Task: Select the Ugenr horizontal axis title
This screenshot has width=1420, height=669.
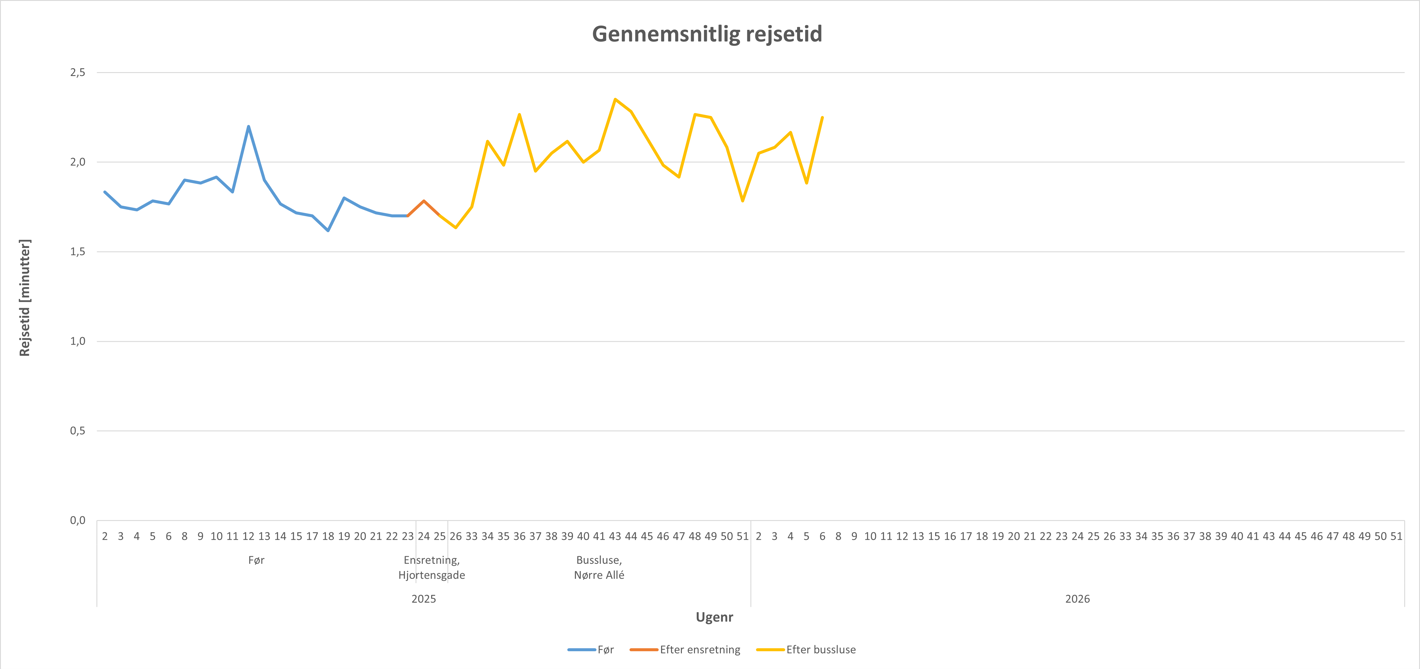Action: coord(714,617)
